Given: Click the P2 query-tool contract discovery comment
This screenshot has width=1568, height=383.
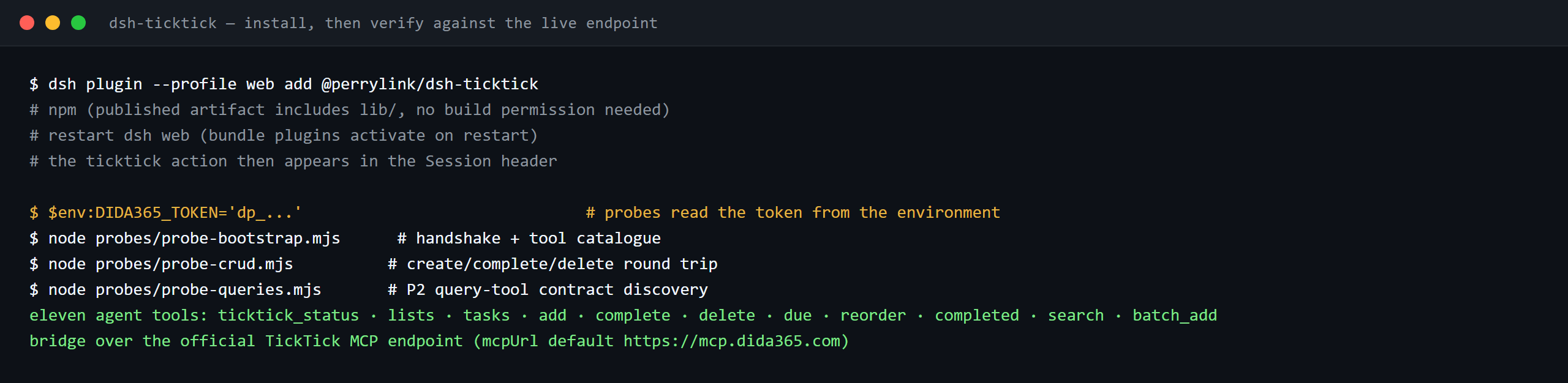Looking at the screenshot, I should click(548, 289).
